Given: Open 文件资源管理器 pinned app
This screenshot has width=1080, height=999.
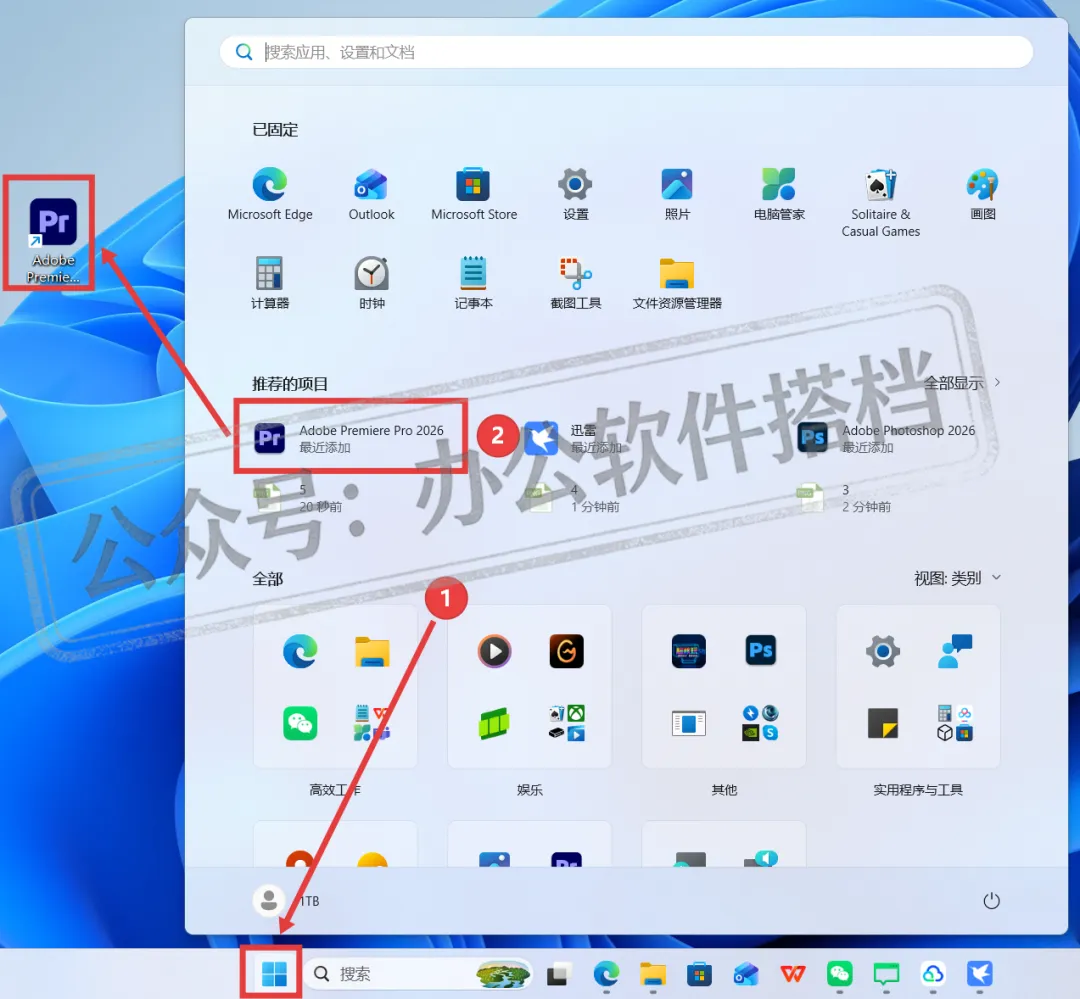Looking at the screenshot, I should pyautogui.click(x=677, y=282).
